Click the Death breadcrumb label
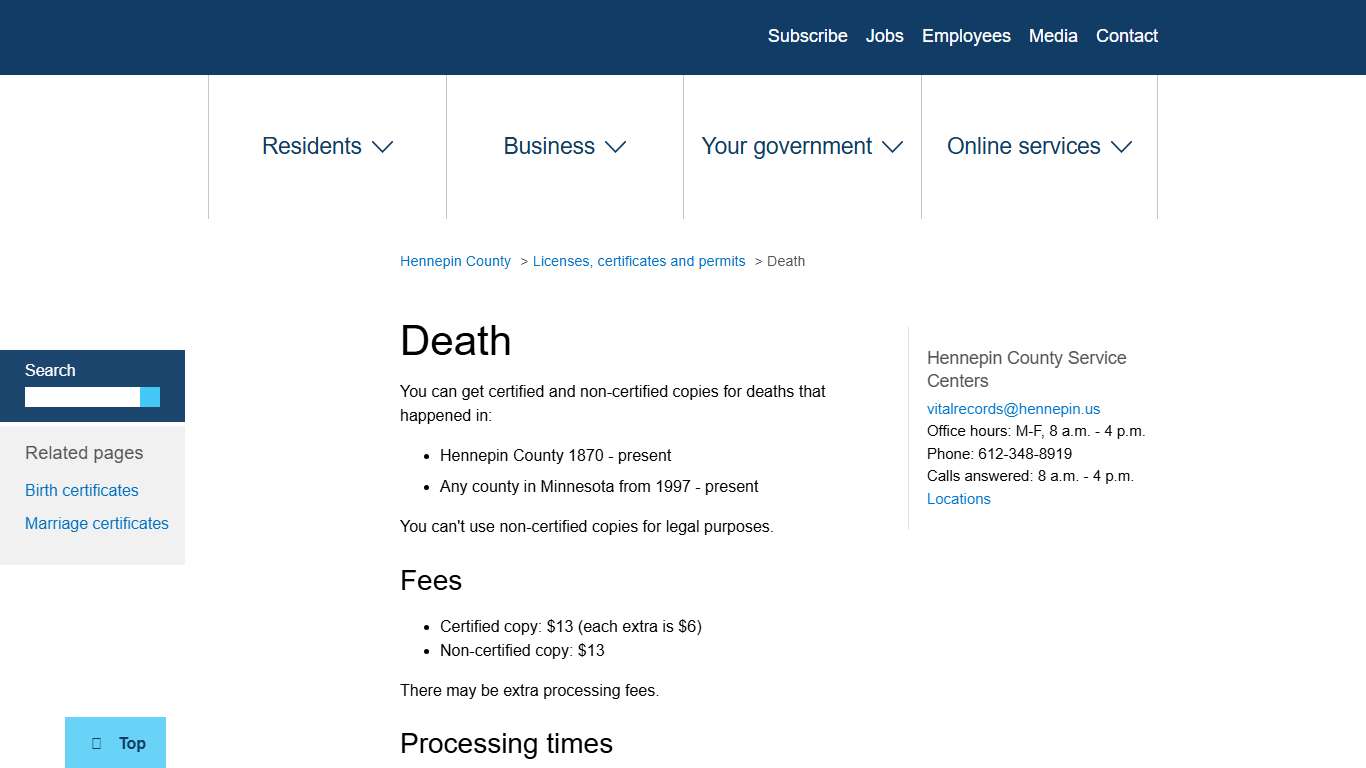The image size is (1366, 768). click(x=786, y=261)
